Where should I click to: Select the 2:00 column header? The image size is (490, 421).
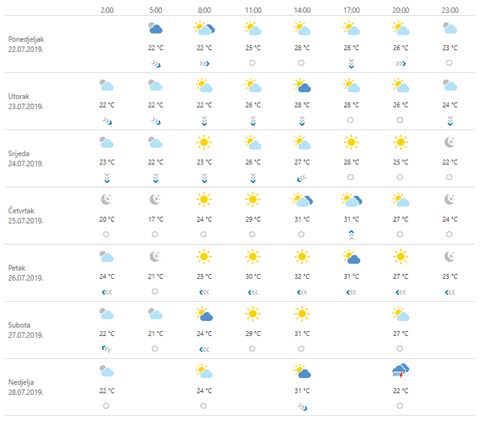[x=107, y=10]
